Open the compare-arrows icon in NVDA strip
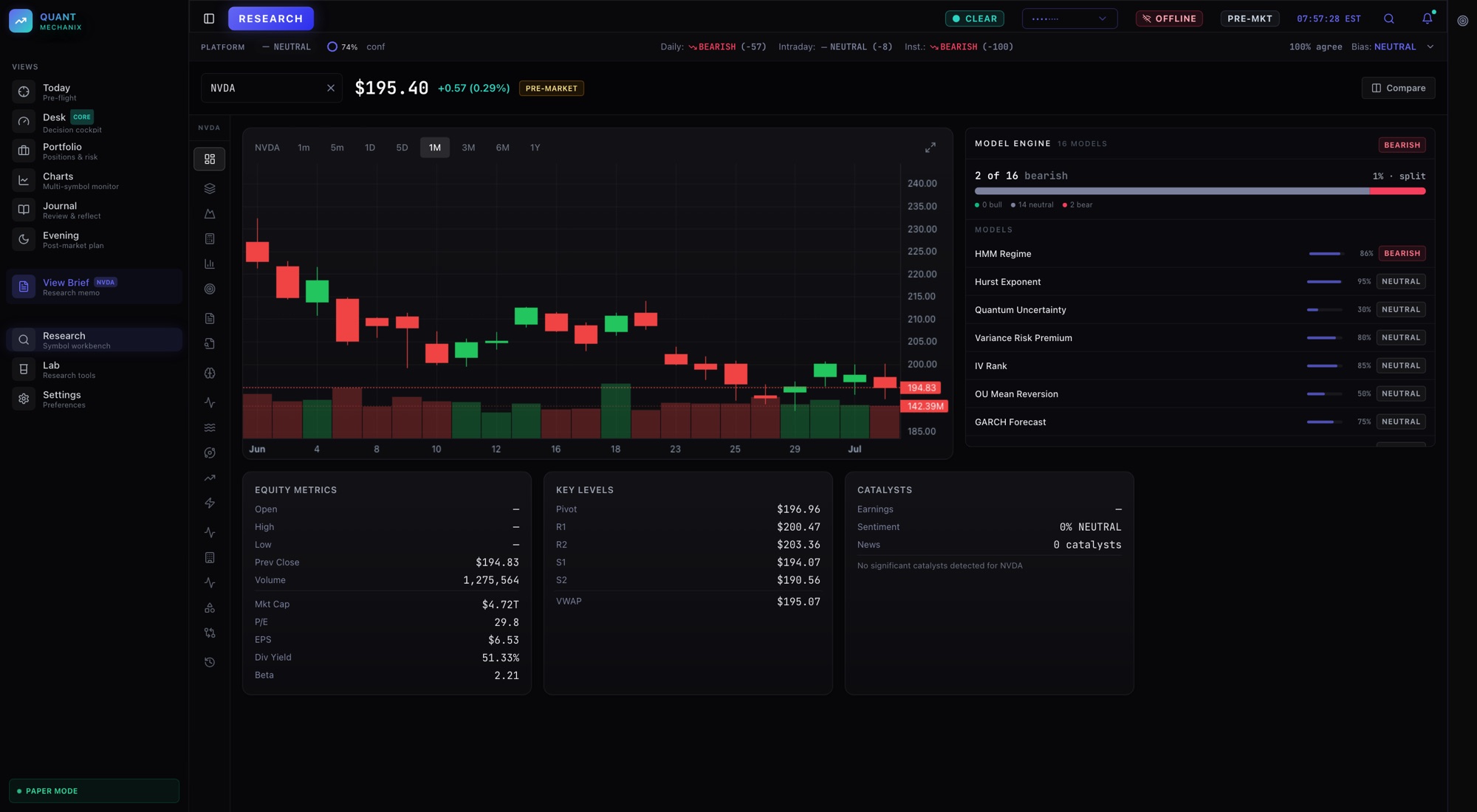This screenshot has height=812, width=1477. pos(210,633)
